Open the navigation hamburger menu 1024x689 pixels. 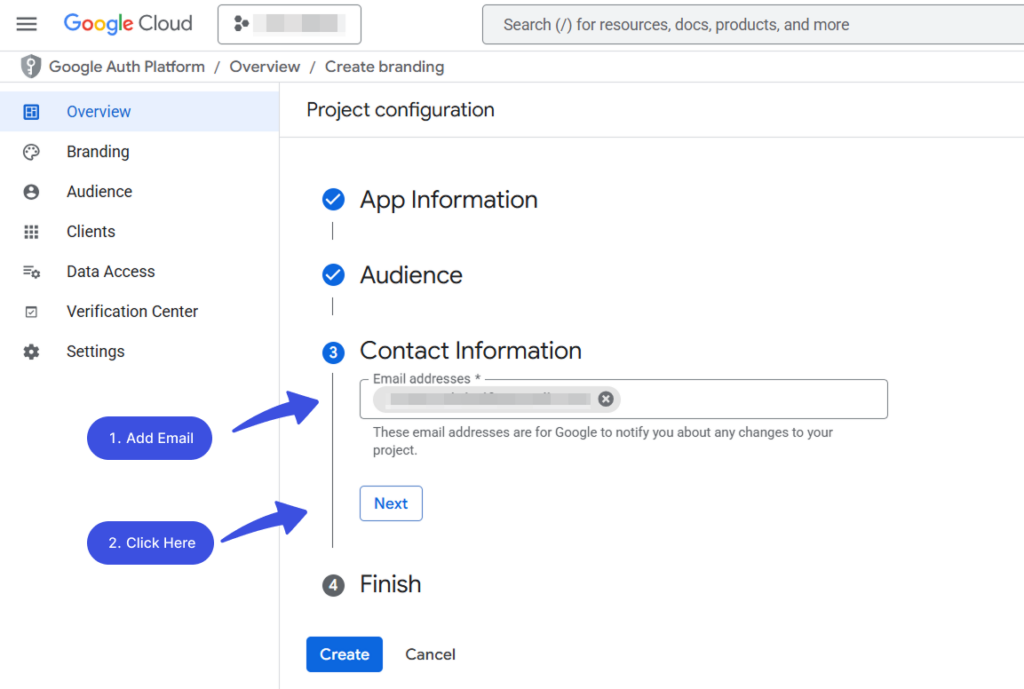pyautogui.click(x=26, y=24)
